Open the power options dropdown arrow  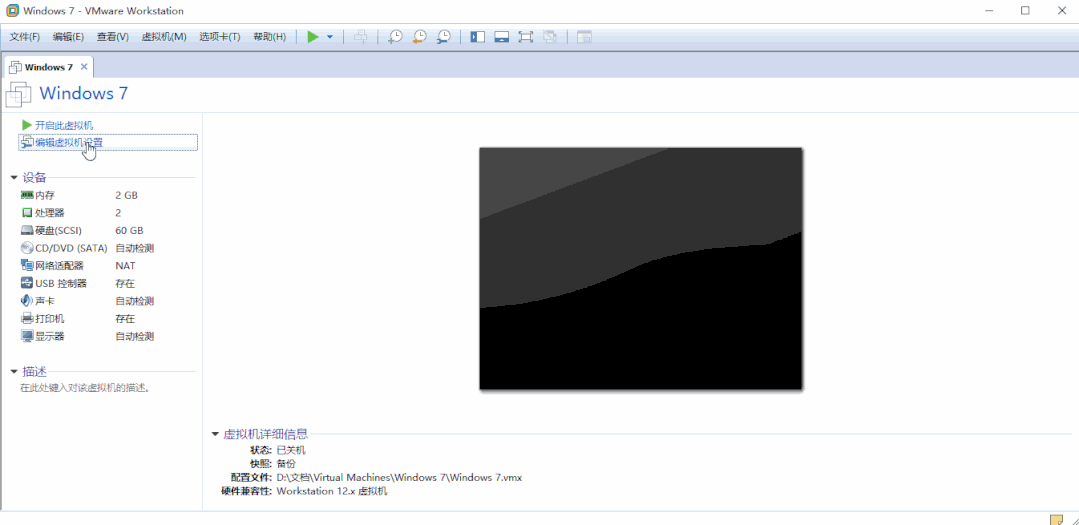pos(330,37)
